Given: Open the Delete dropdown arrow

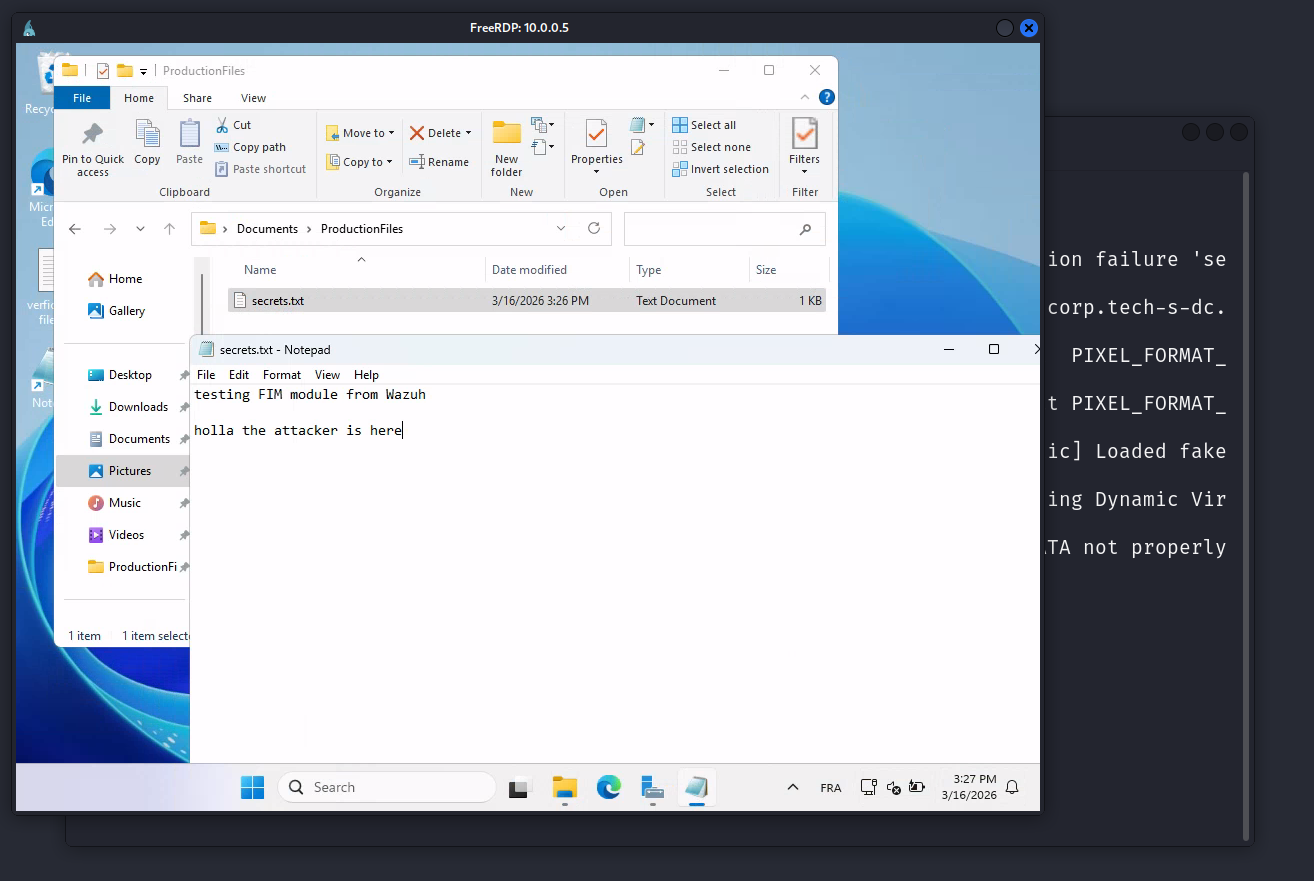Looking at the screenshot, I should tap(468, 133).
